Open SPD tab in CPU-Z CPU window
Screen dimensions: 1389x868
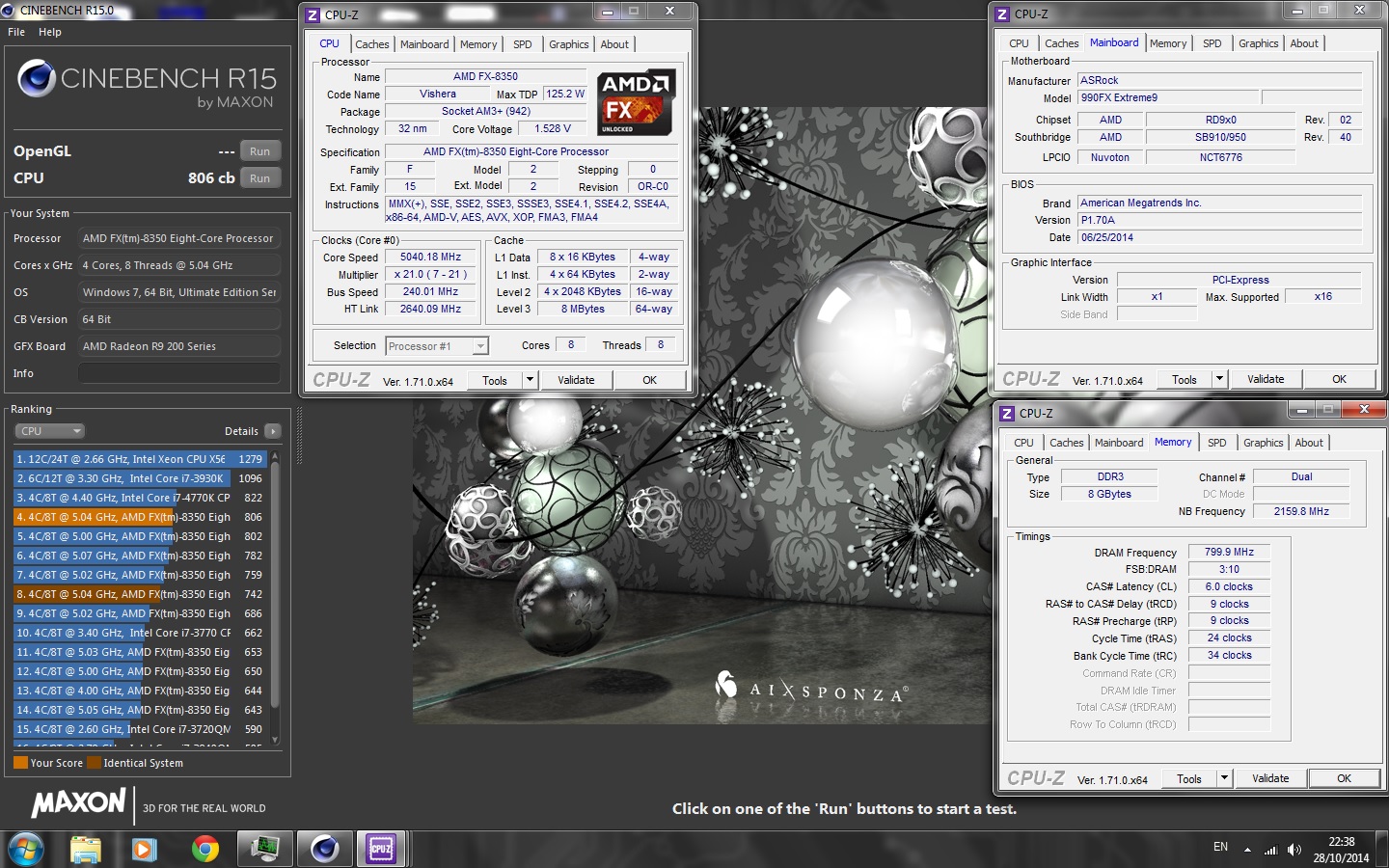523,44
